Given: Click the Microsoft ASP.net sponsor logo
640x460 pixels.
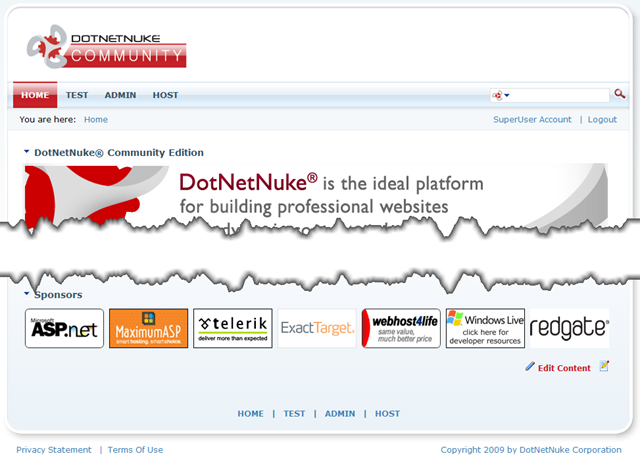Looking at the screenshot, I should pyautogui.click(x=64, y=328).
